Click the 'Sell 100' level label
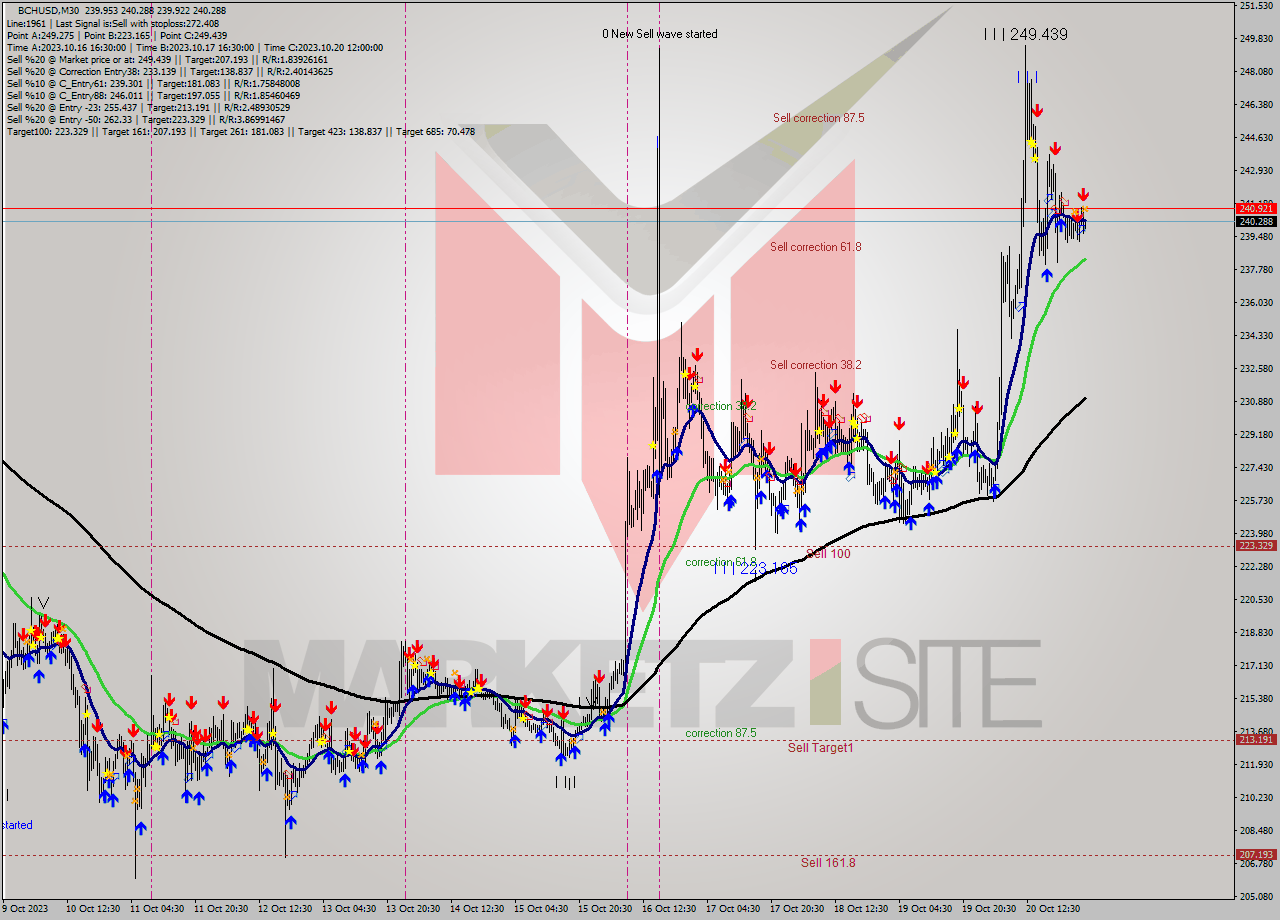Screen dimensions: 1280x920 pyautogui.click(x=828, y=553)
